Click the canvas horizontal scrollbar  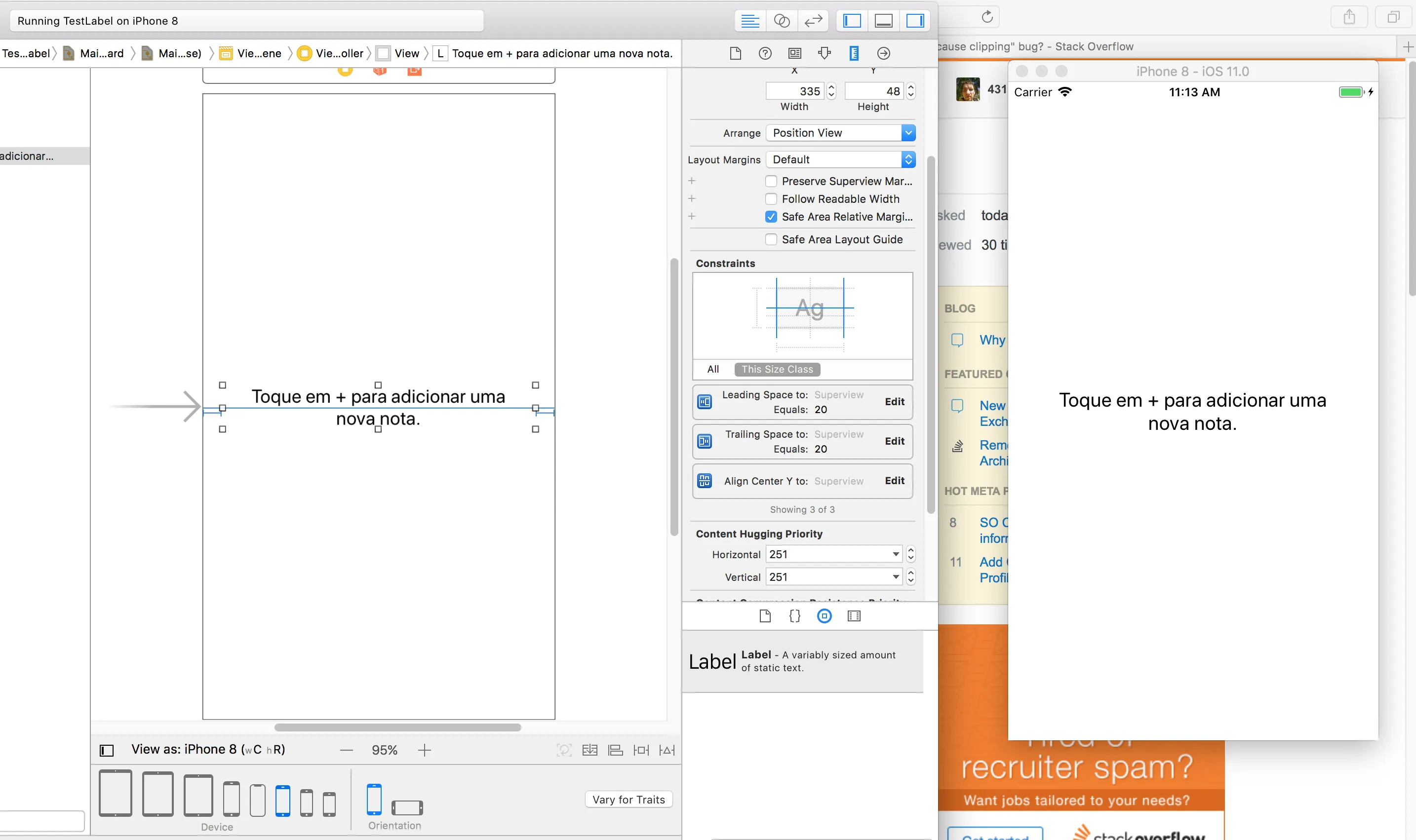pos(397,727)
